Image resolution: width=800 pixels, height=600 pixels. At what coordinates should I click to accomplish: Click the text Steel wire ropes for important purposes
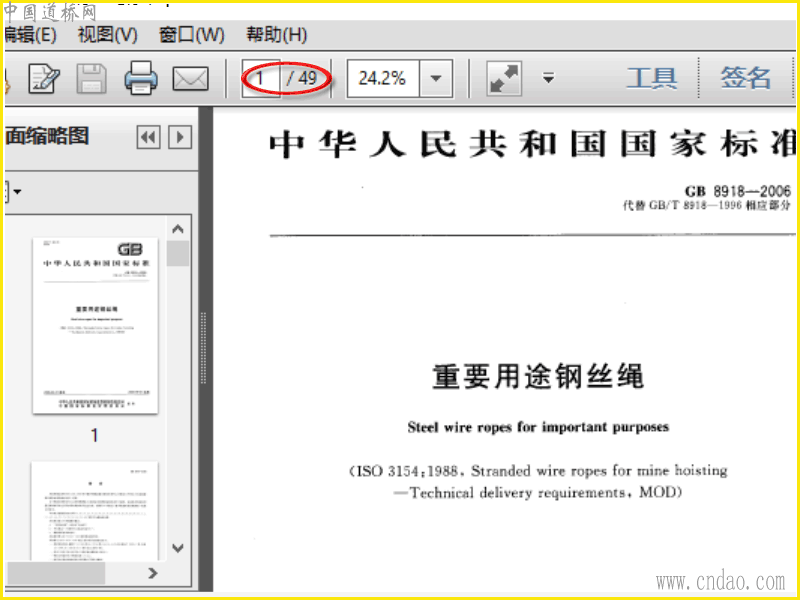point(538,427)
